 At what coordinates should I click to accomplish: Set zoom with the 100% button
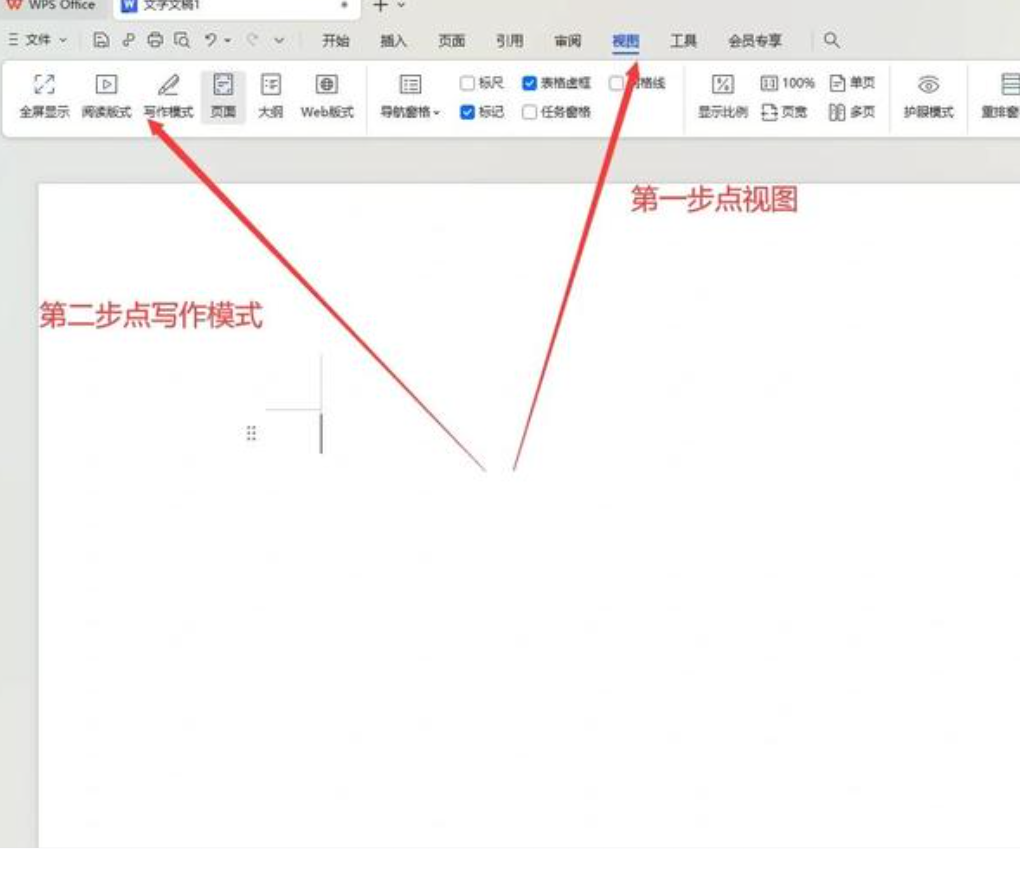pos(788,83)
